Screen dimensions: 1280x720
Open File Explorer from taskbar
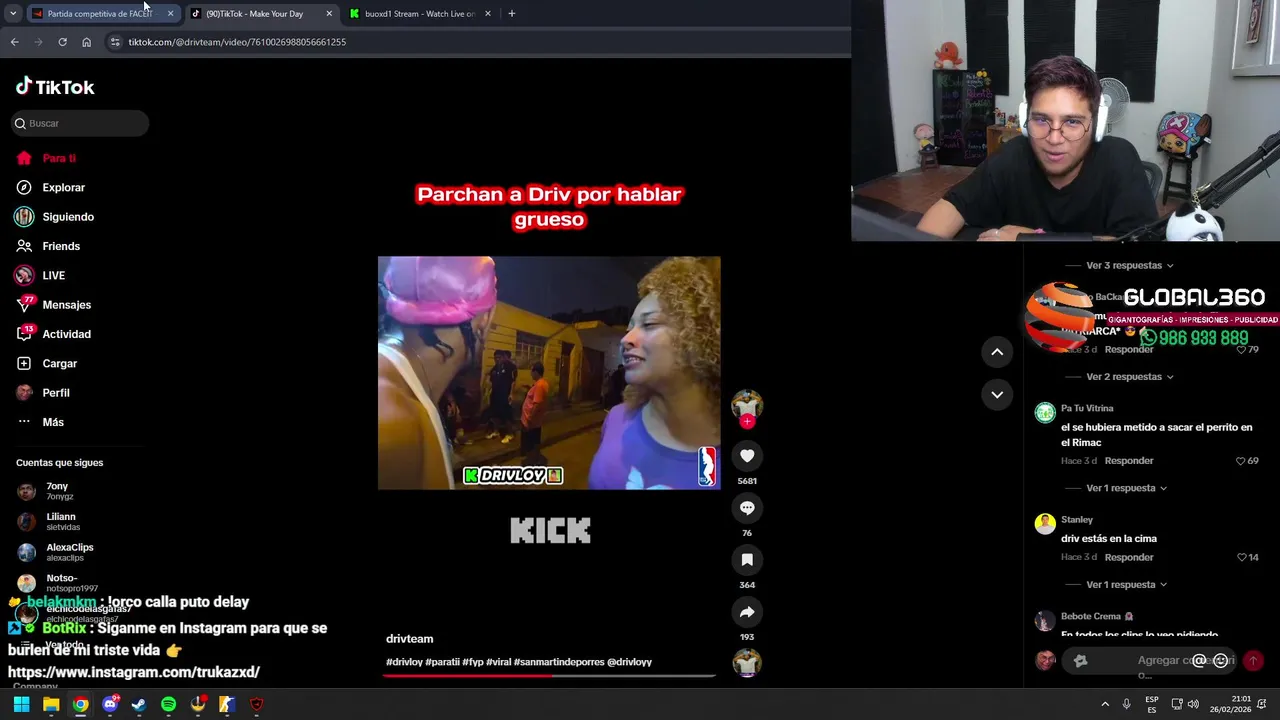[x=51, y=705]
